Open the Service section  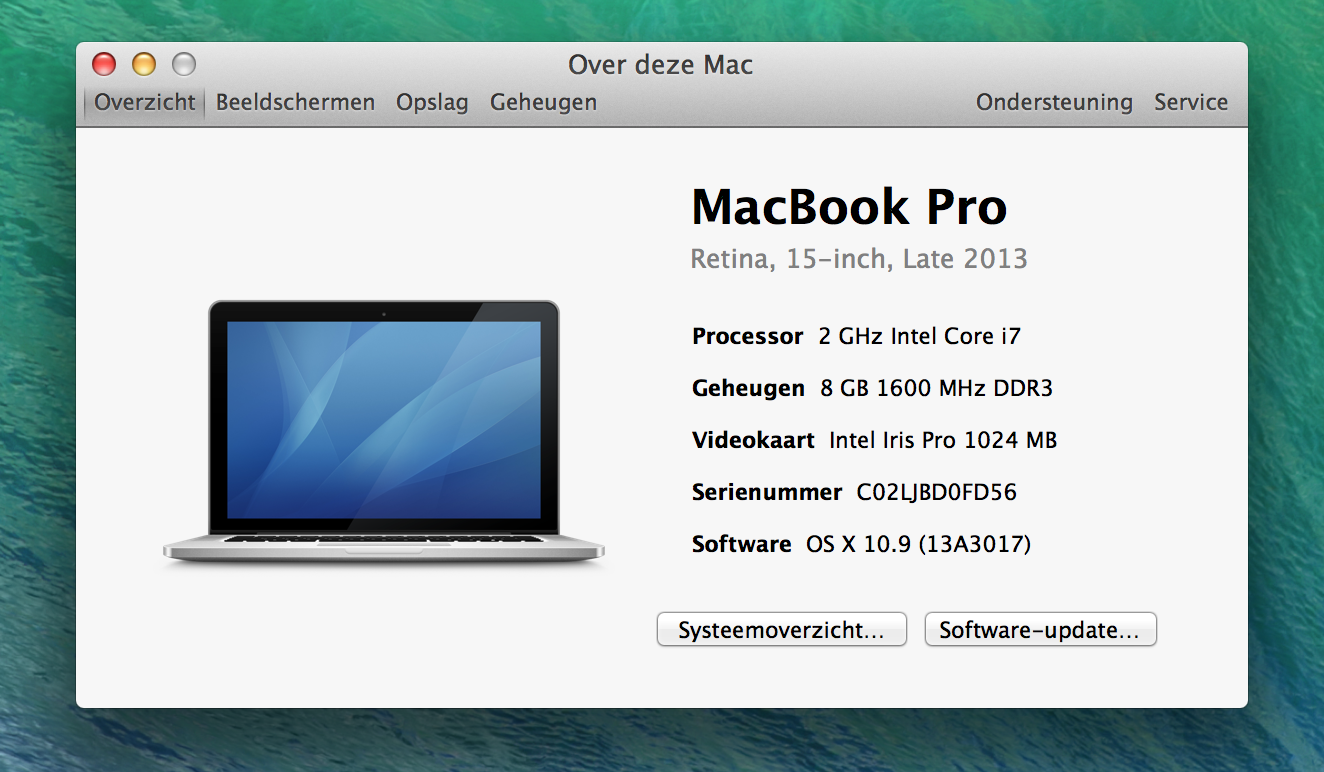pyautogui.click(x=1191, y=102)
